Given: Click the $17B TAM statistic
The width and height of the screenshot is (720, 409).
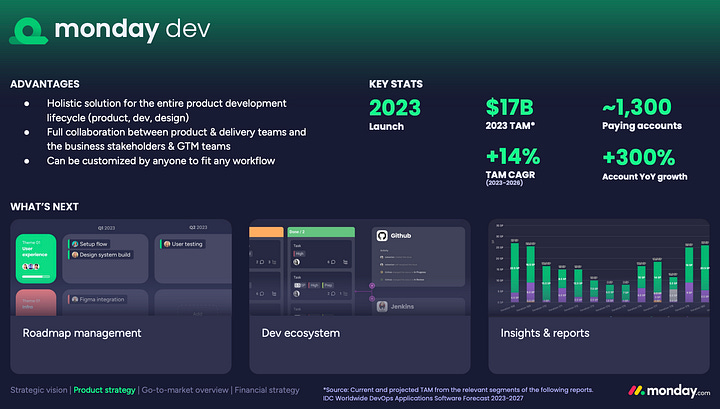Looking at the screenshot, I should pyautogui.click(x=510, y=114).
